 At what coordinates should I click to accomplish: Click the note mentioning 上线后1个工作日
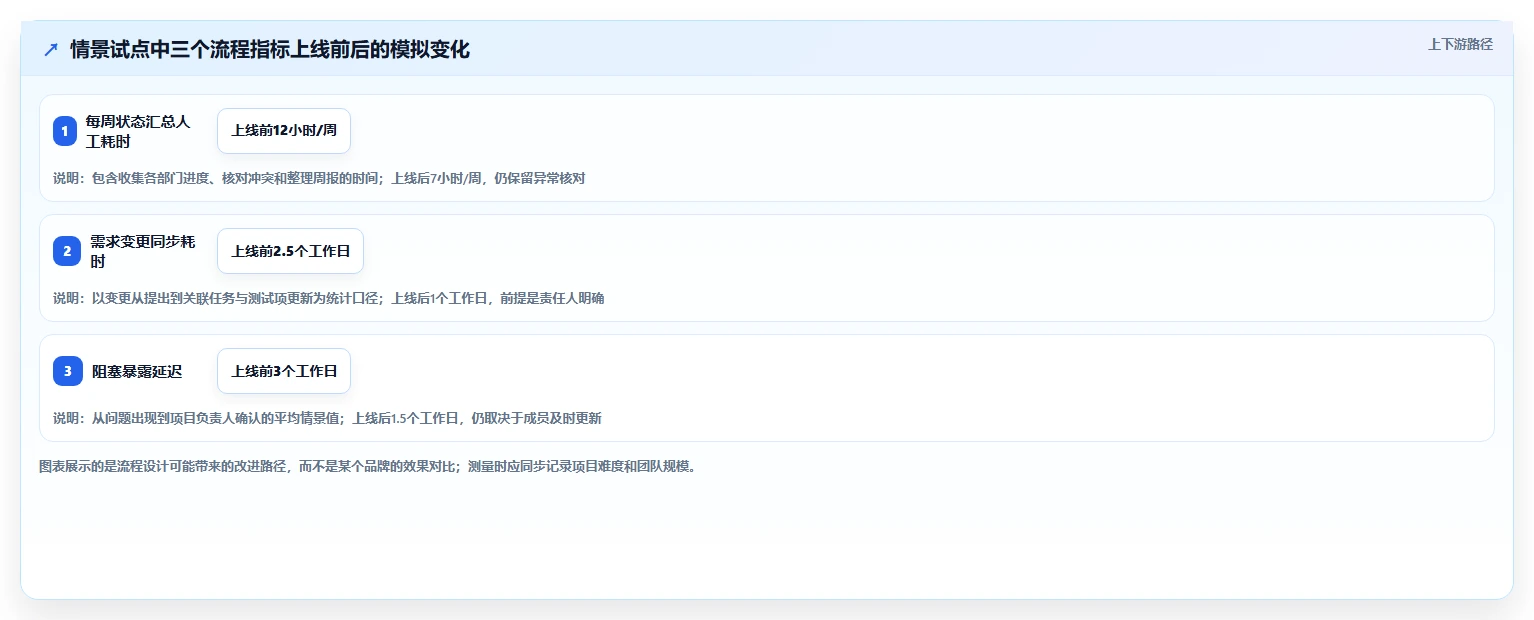point(329,298)
